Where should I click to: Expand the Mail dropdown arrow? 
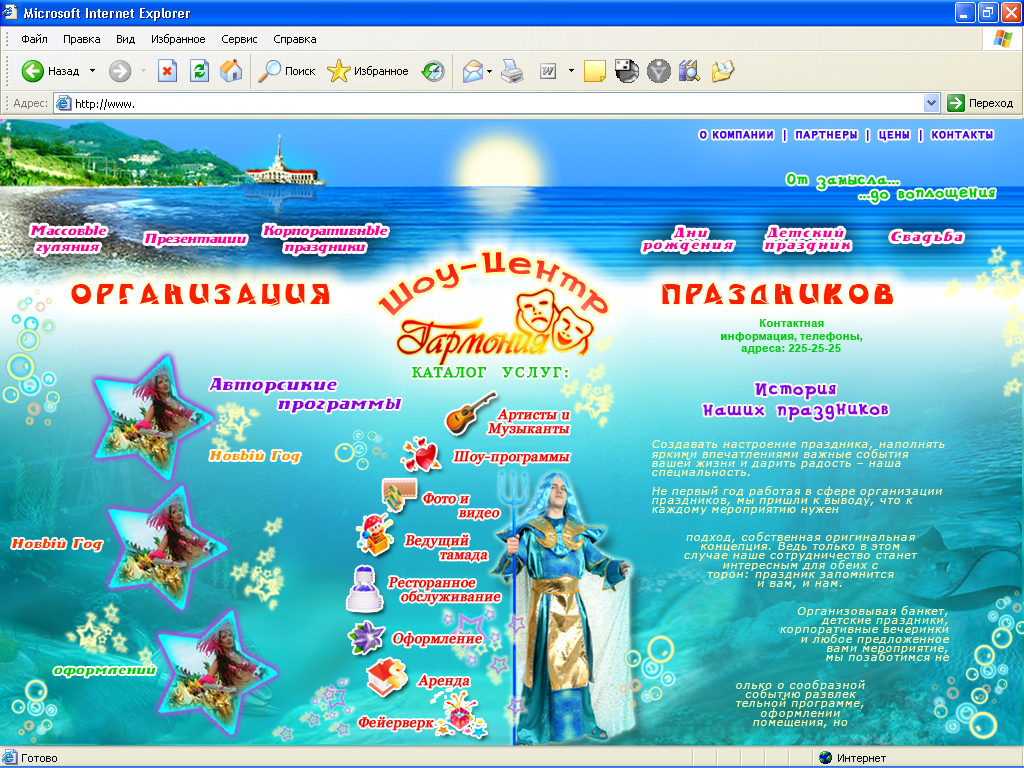[x=489, y=71]
